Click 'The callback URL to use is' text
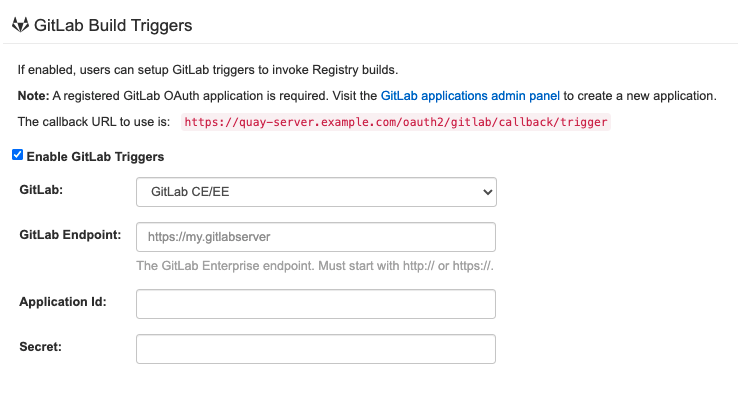Image resolution: width=738 pixels, height=403 pixels. point(95,123)
